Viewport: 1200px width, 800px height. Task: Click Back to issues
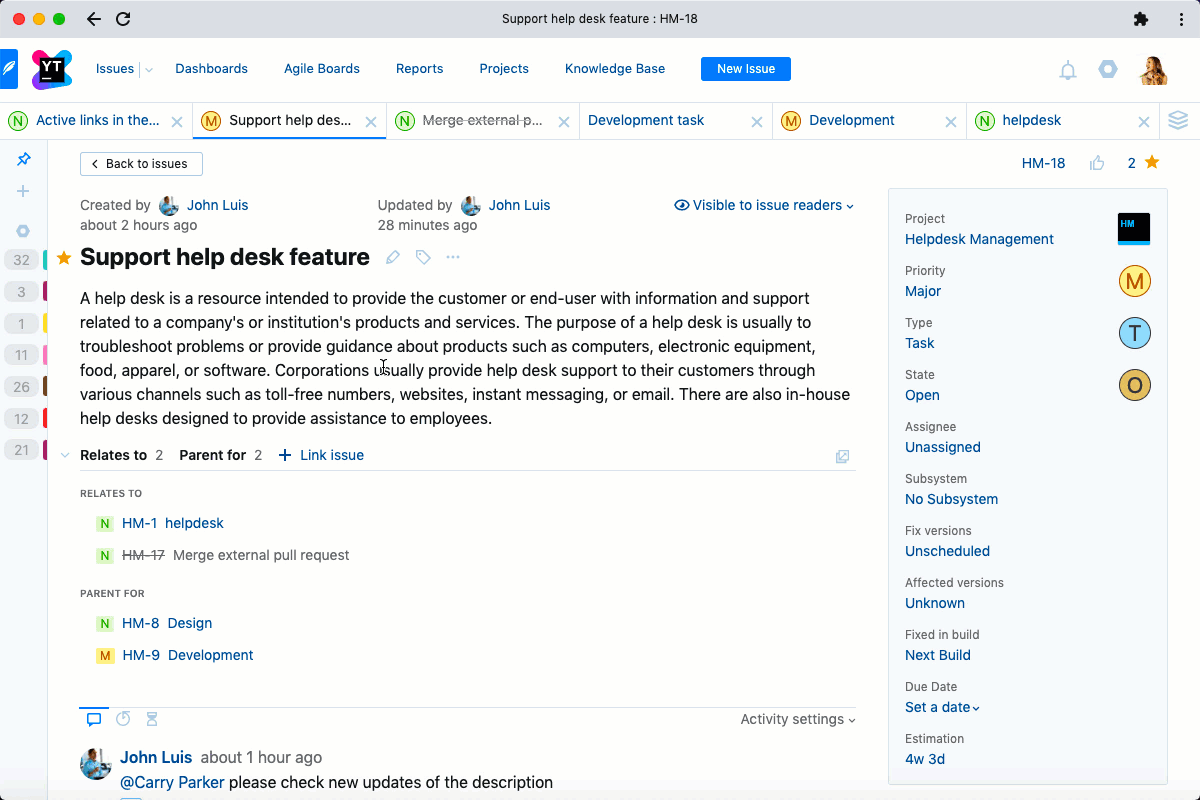coord(141,164)
